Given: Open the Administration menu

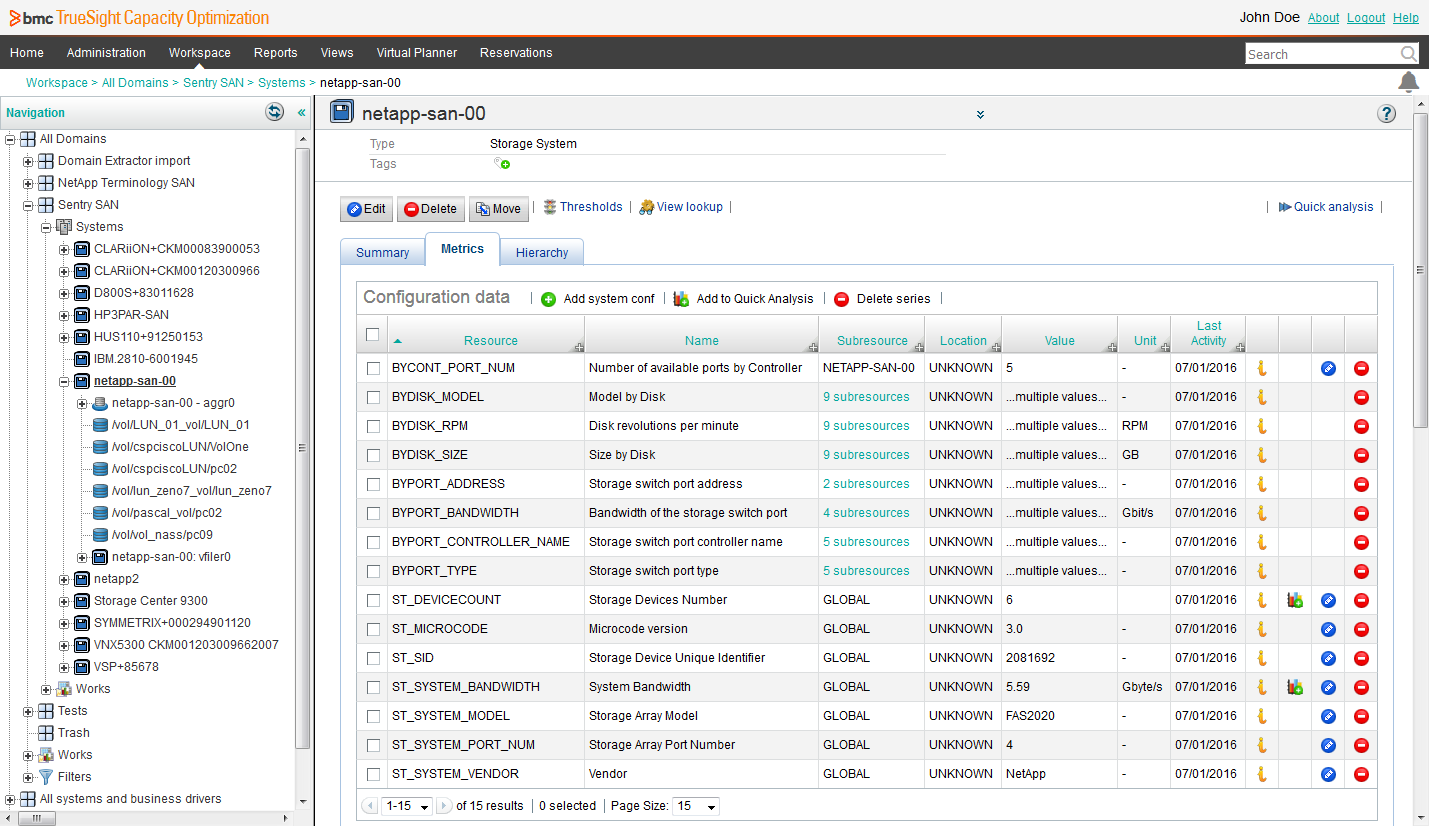Looking at the screenshot, I should click(x=106, y=53).
